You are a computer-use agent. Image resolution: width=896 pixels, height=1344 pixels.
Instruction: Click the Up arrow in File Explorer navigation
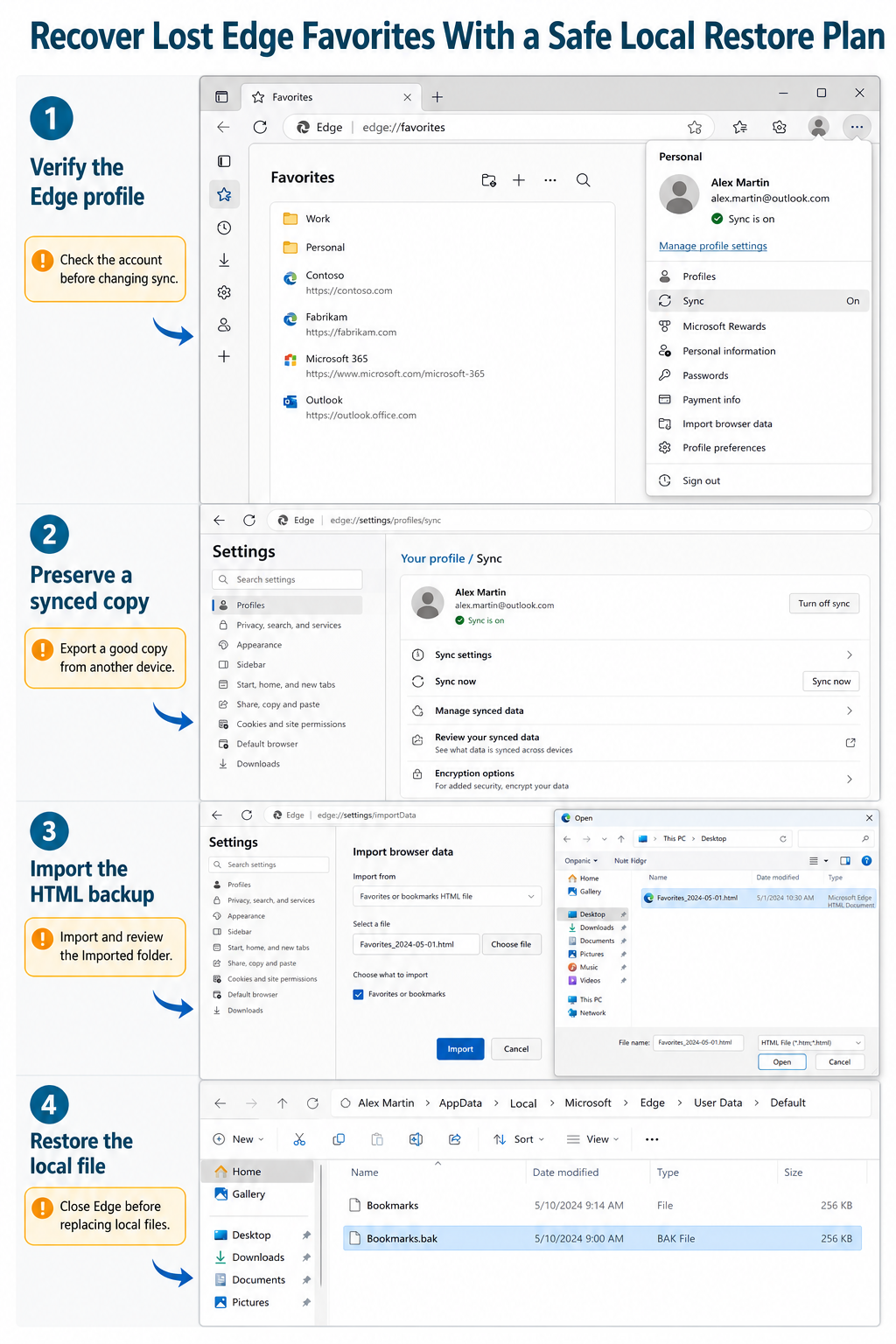282,1103
